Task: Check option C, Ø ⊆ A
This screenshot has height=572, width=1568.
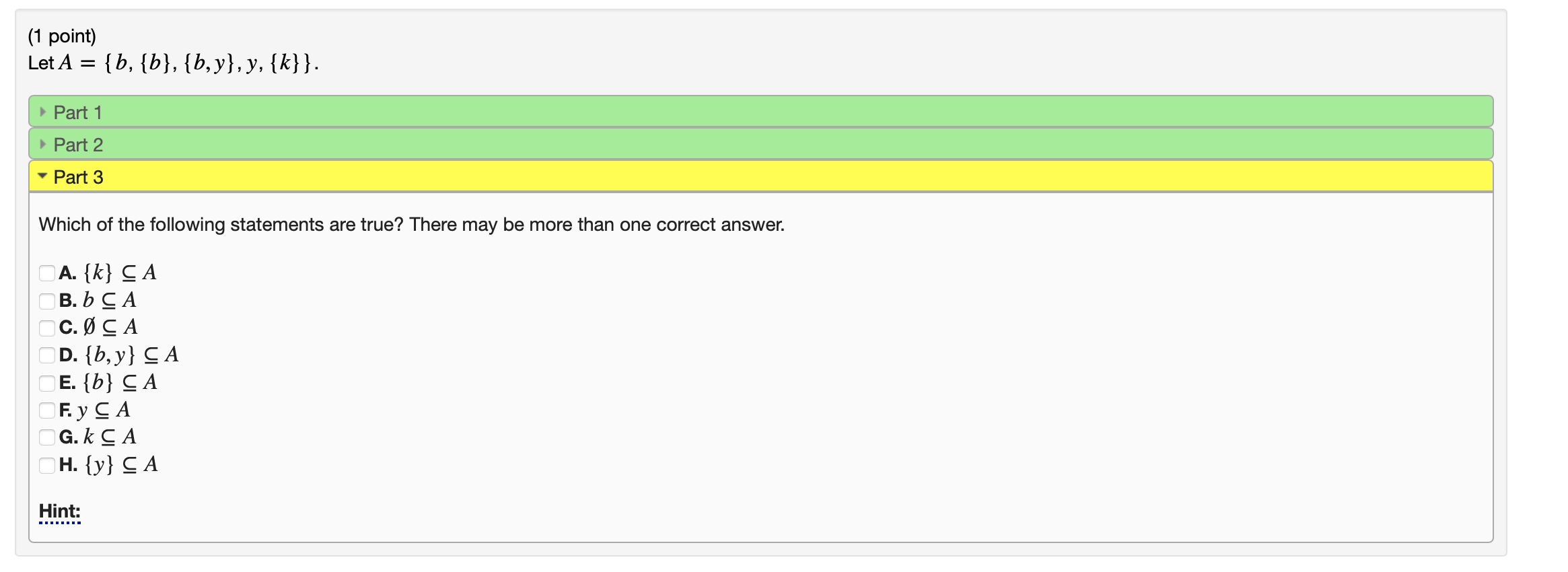Action: [47, 328]
